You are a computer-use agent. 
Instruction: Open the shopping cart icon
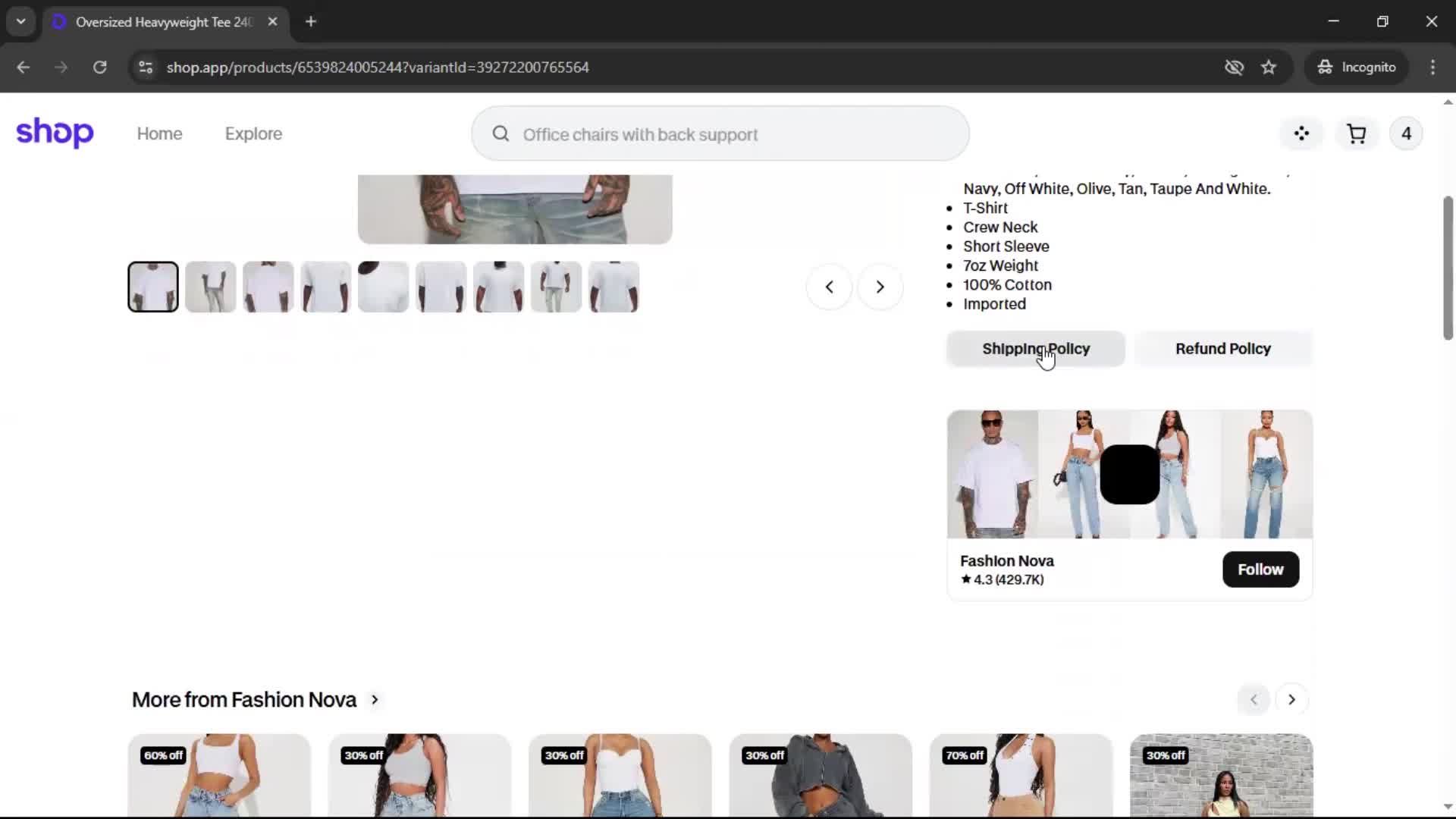pos(1356,134)
